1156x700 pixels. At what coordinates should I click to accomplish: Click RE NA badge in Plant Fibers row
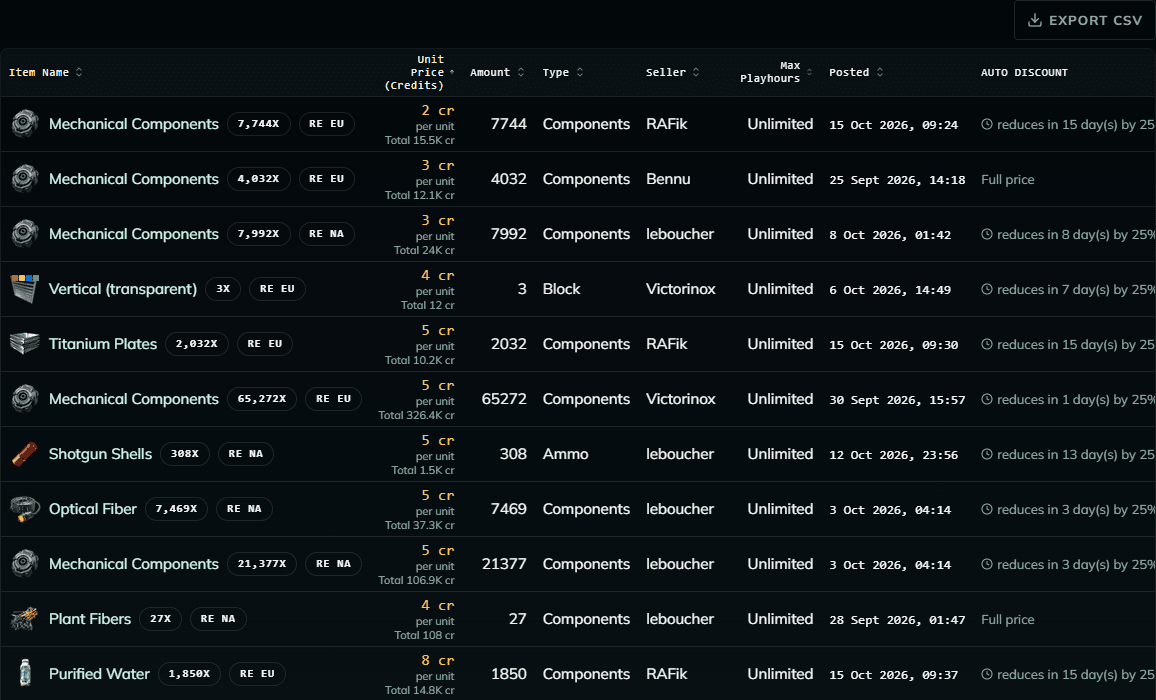(218, 619)
